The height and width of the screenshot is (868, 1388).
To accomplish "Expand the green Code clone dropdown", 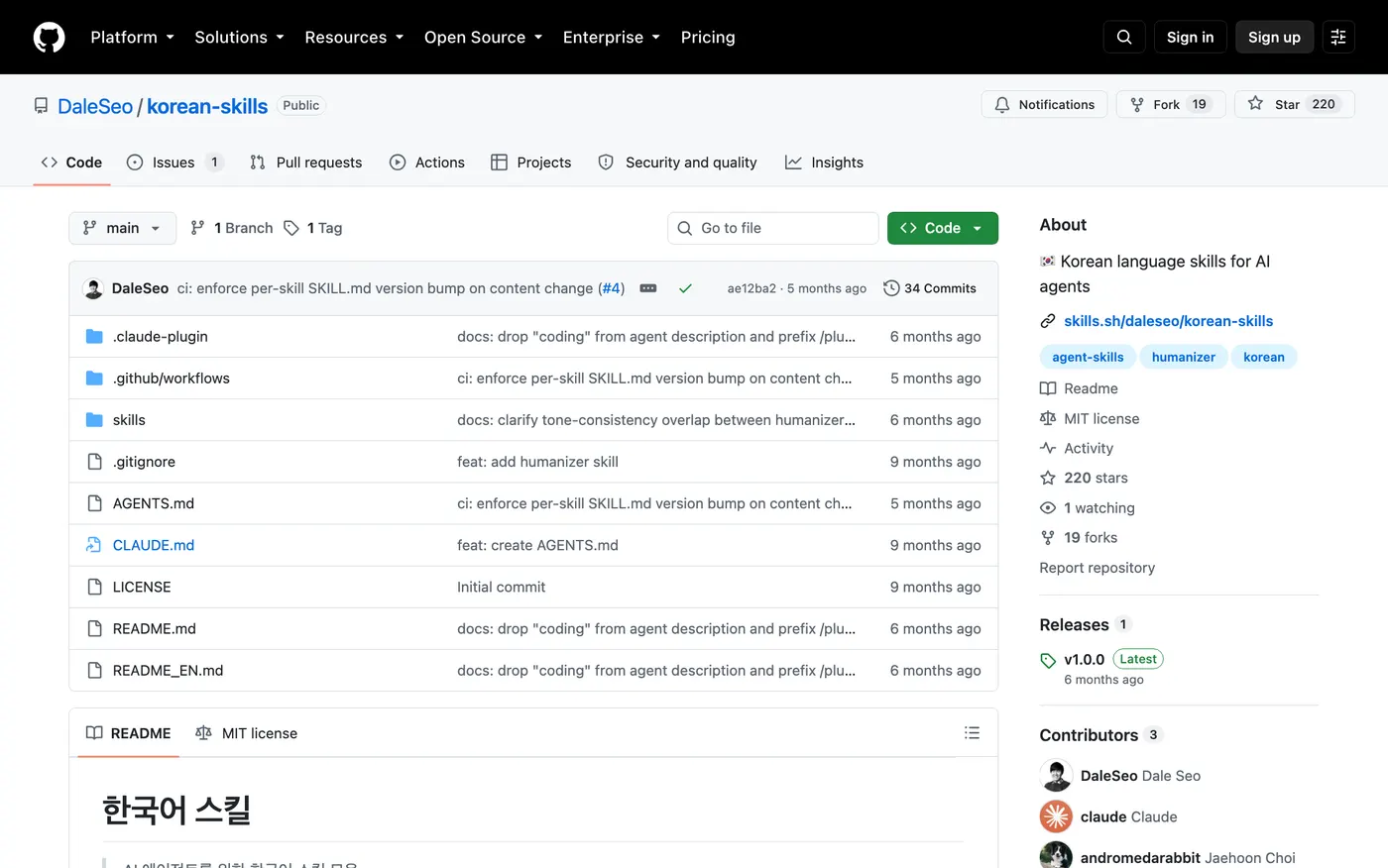I will point(942,228).
